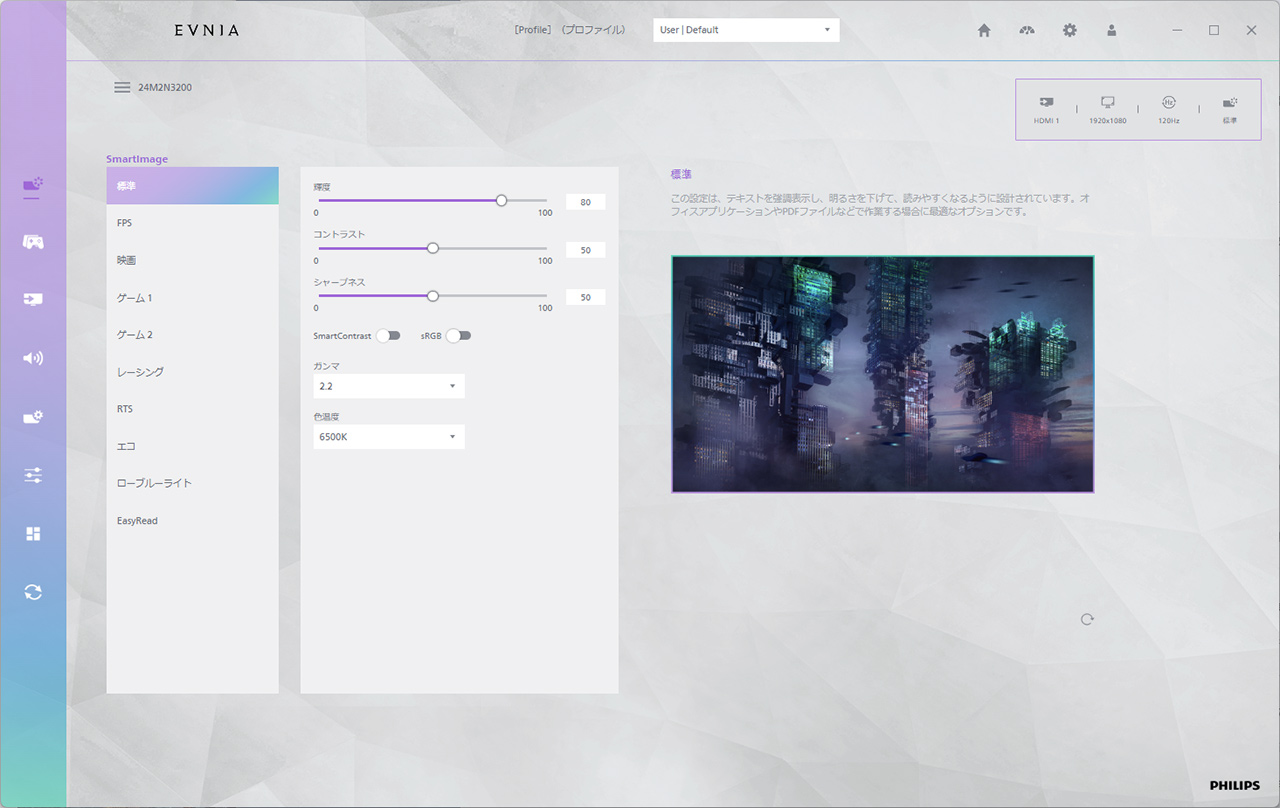Toggle the sRGB switch

(458, 336)
